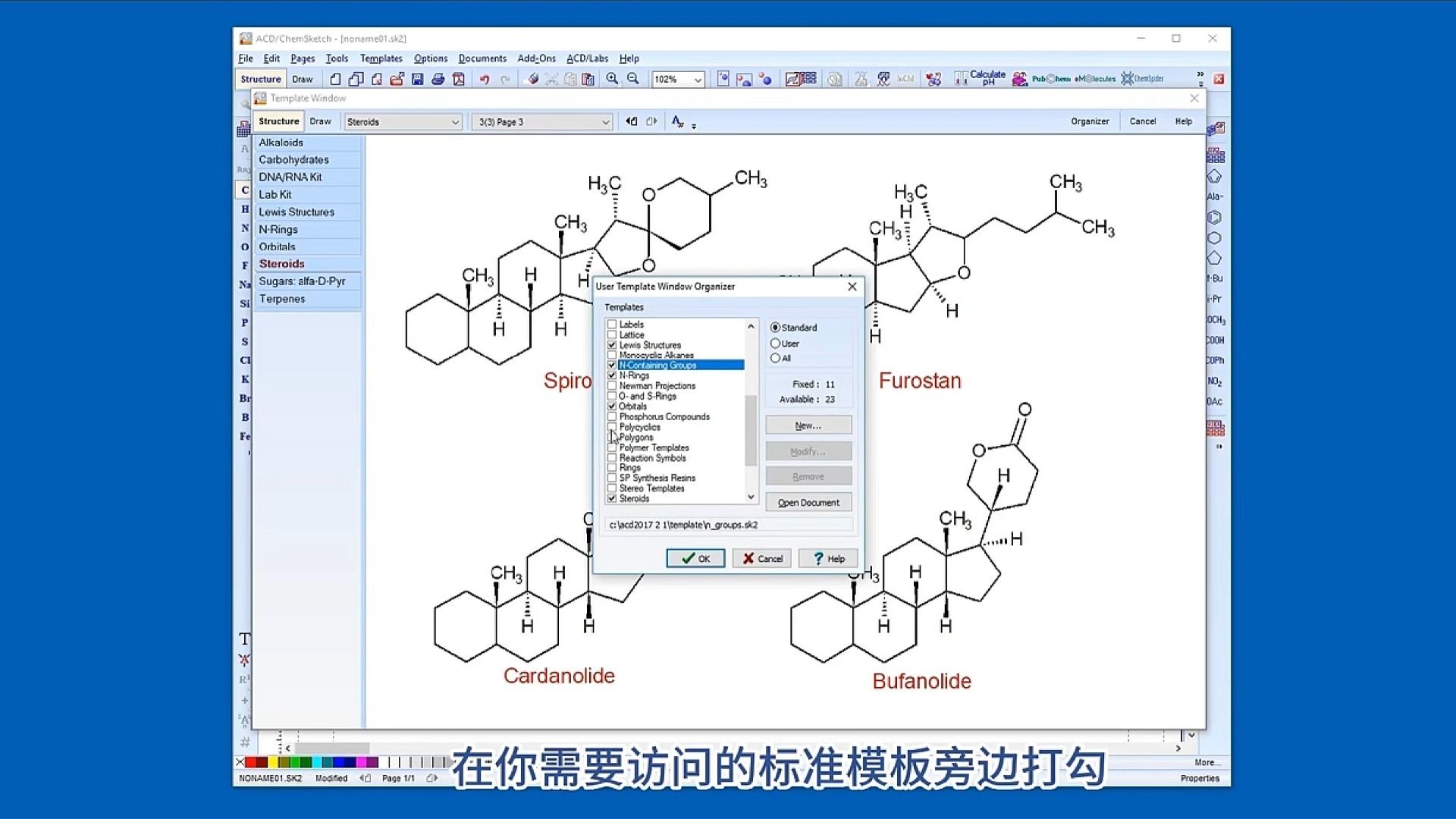
Task: Expand the main toolbar overflow chevron
Action: click(1200, 74)
